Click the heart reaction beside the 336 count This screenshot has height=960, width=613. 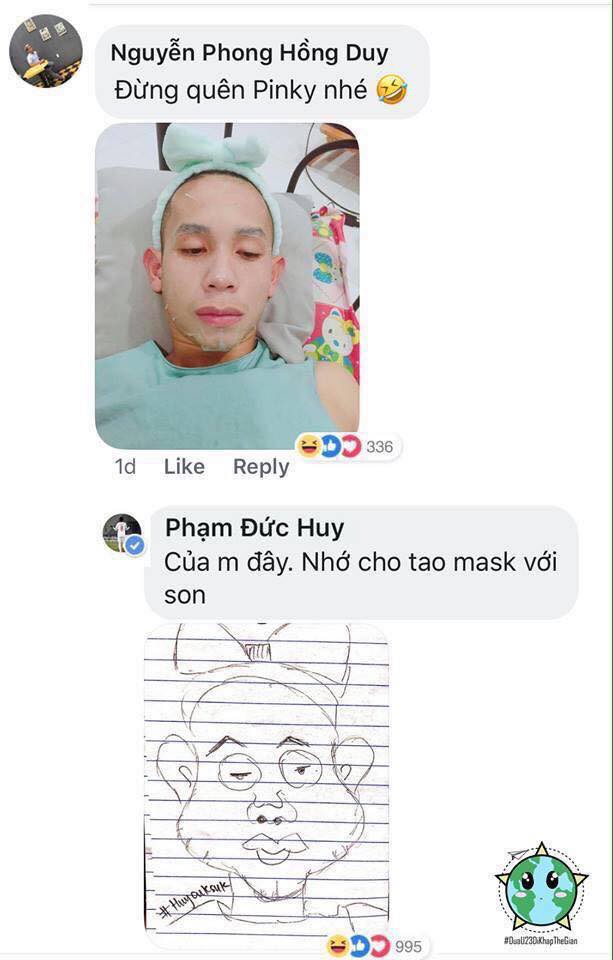tap(350, 447)
